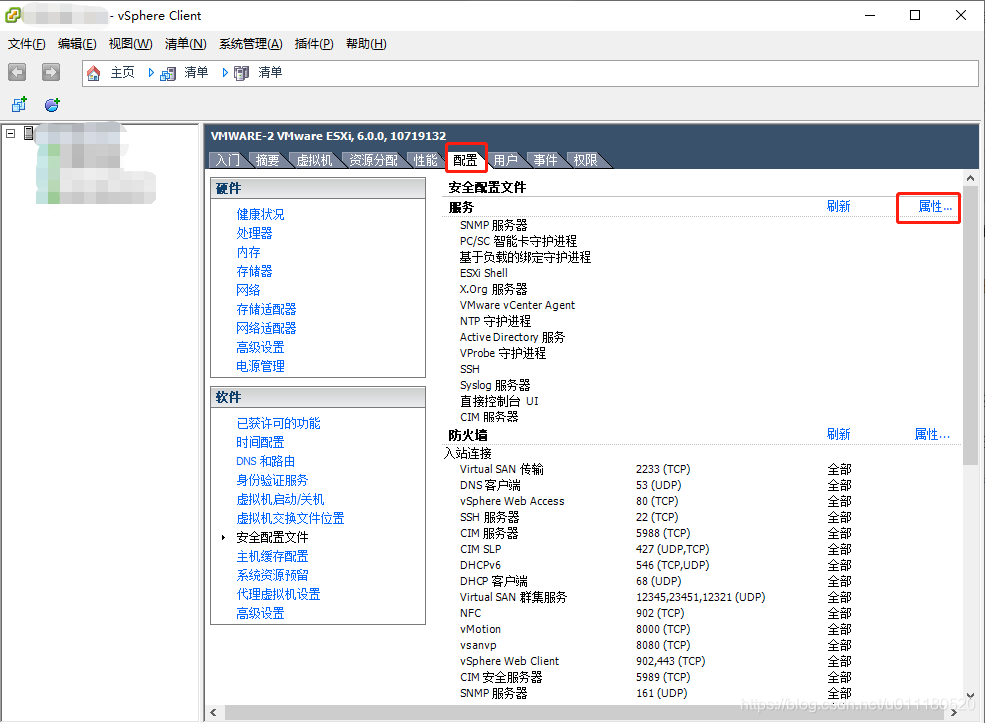Viewport: 985px width, 723px height.
Task: Click the globe resource pool toolbar icon
Action: click(x=52, y=104)
